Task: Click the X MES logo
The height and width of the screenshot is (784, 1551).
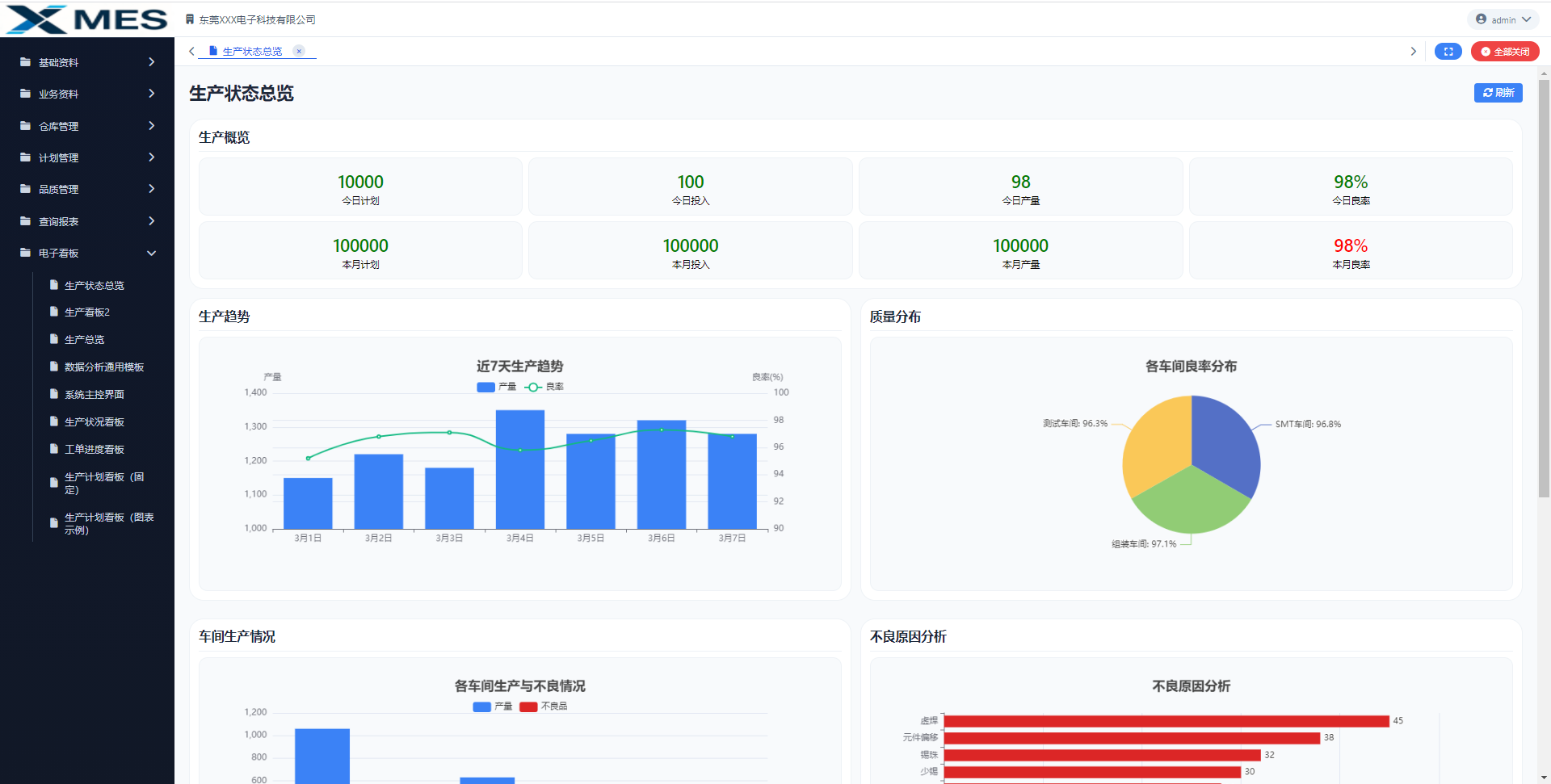Action: (x=86, y=19)
